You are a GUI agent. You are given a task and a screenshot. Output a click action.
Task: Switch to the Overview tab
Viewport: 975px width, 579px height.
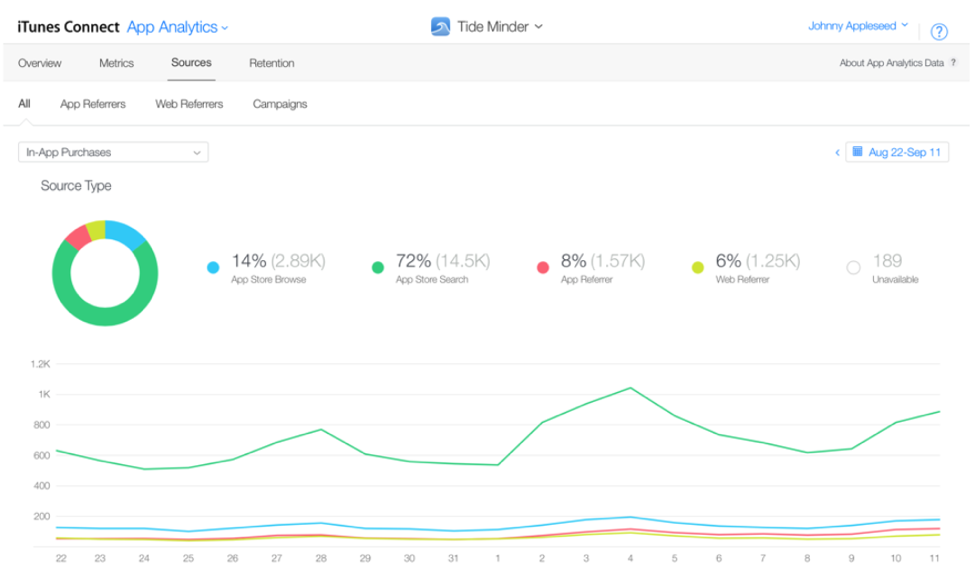tap(40, 63)
